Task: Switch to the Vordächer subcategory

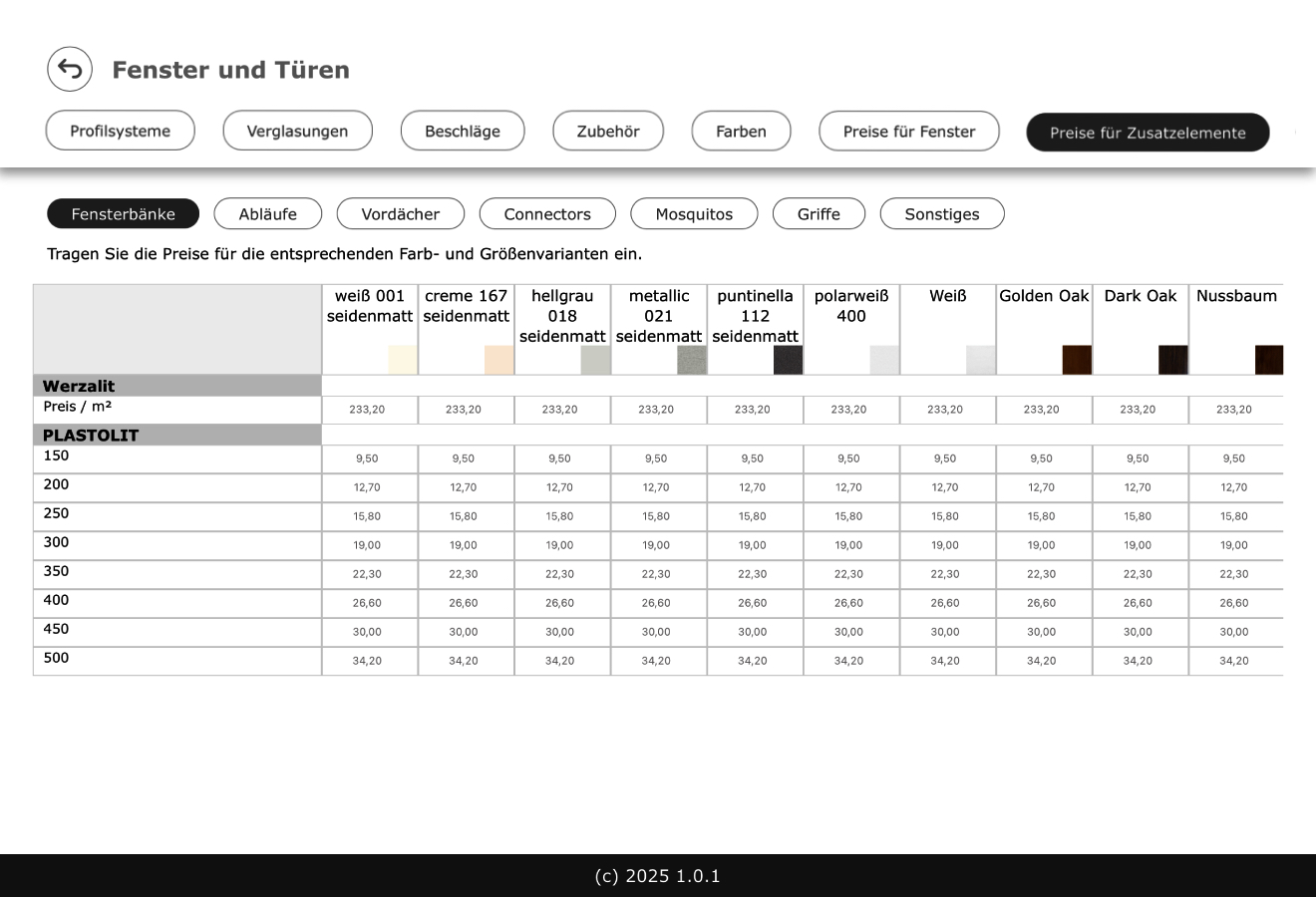Action: pyautogui.click(x=401, y=213)
